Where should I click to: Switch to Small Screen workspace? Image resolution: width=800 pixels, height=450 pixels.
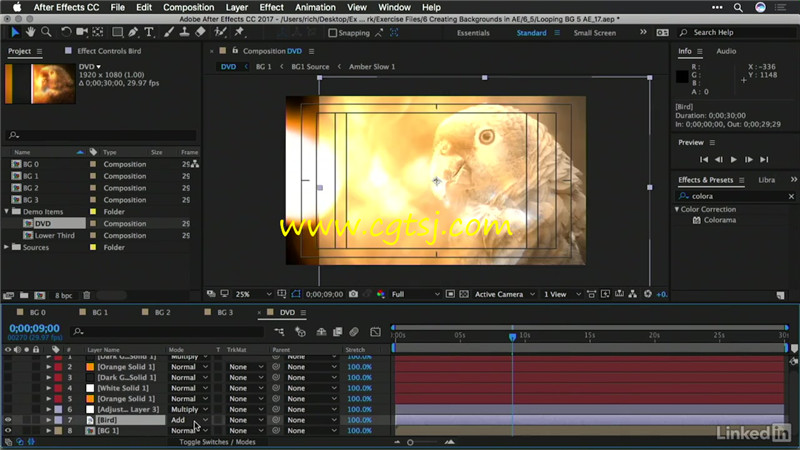click(x=594, y=33)
